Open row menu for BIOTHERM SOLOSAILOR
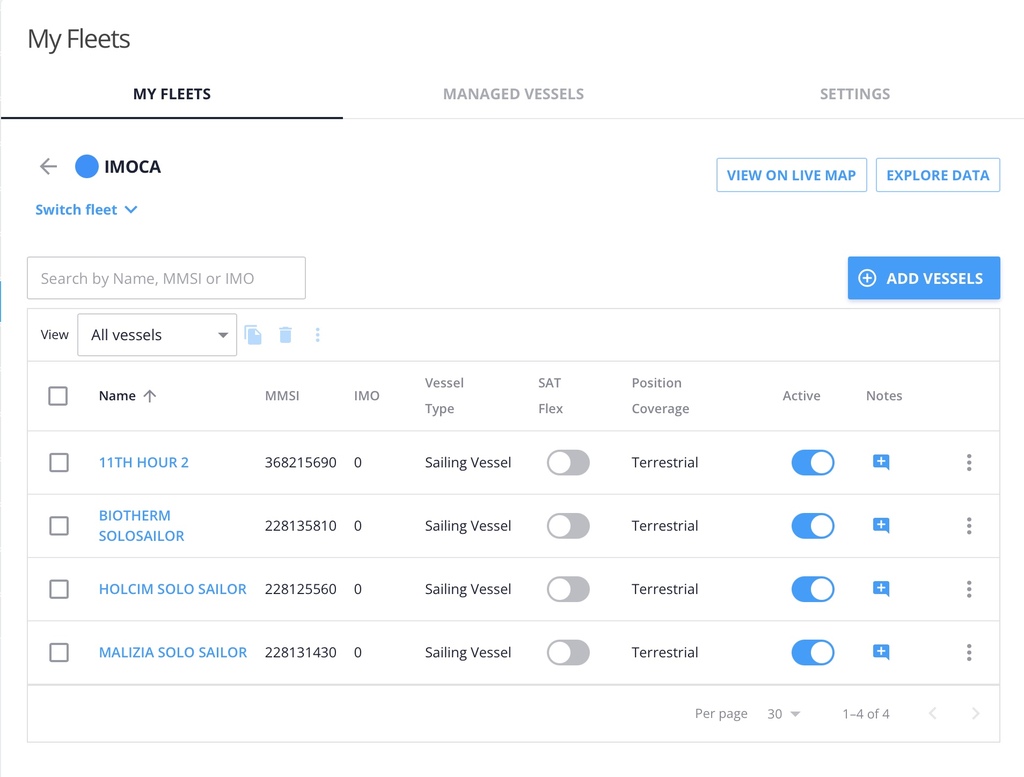This screenshot has height=777, width=1024. point(969,526)
